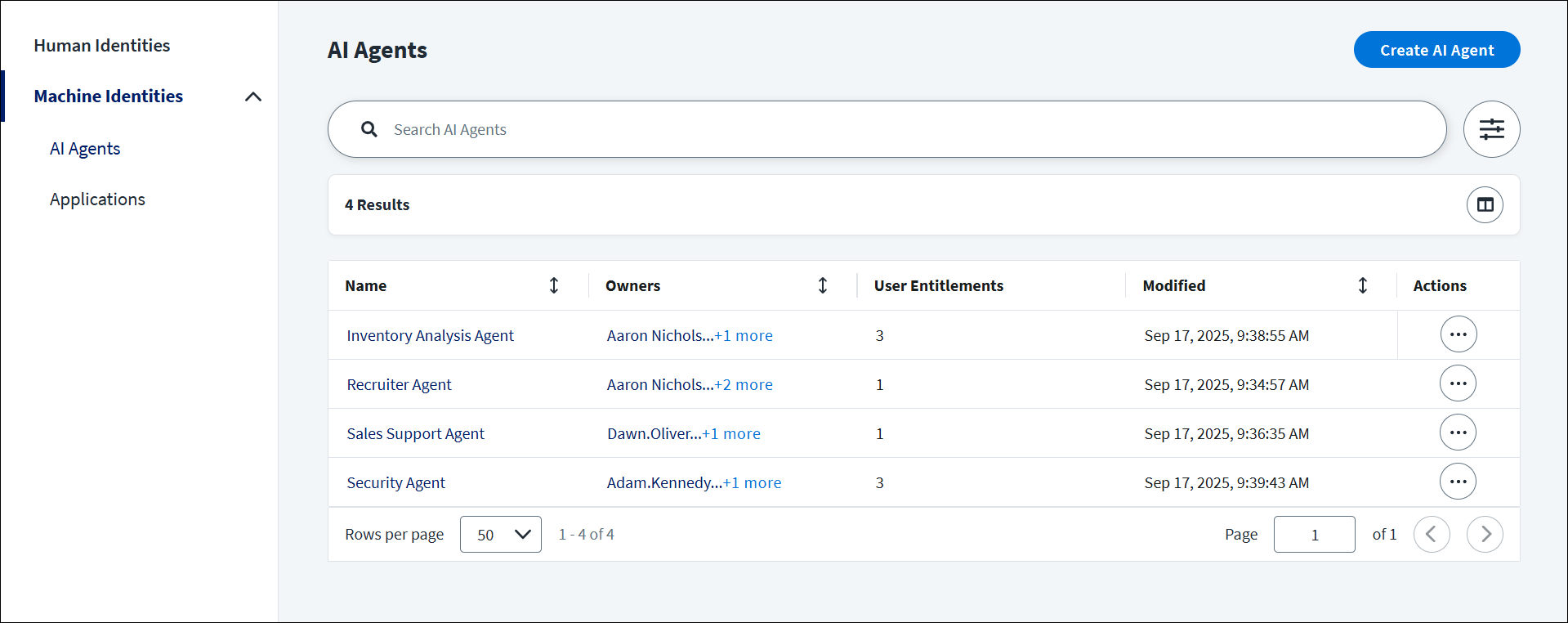Sort the table by Owners column

pos(823,285)
